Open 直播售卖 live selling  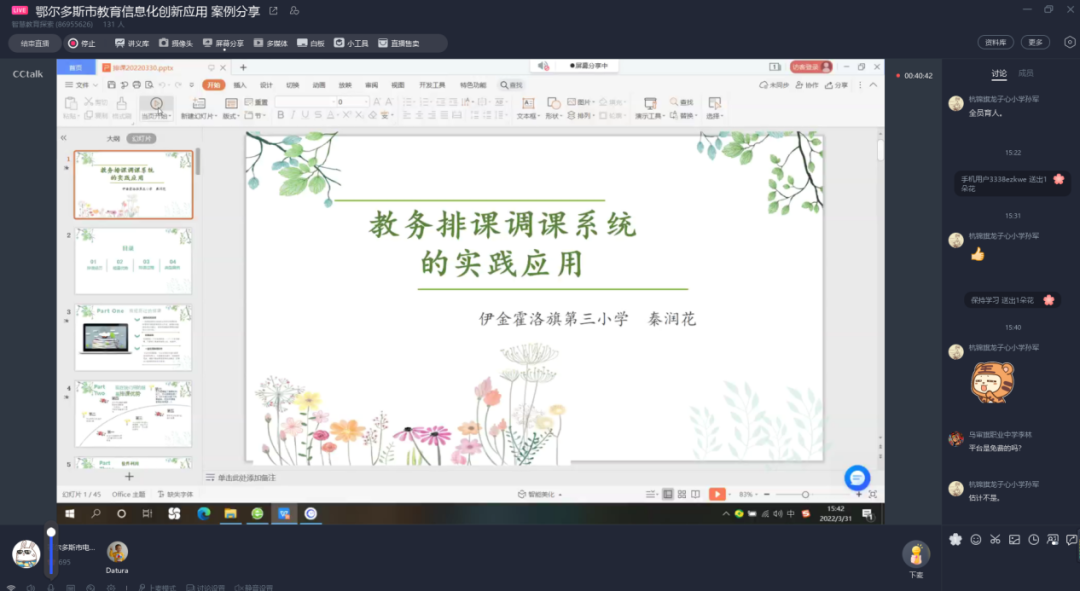[x=399, y=43]
